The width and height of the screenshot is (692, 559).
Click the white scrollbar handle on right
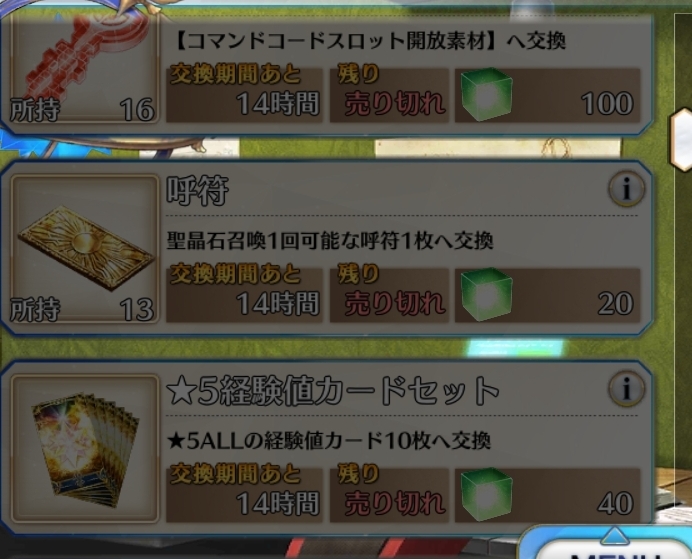point(681,139)
